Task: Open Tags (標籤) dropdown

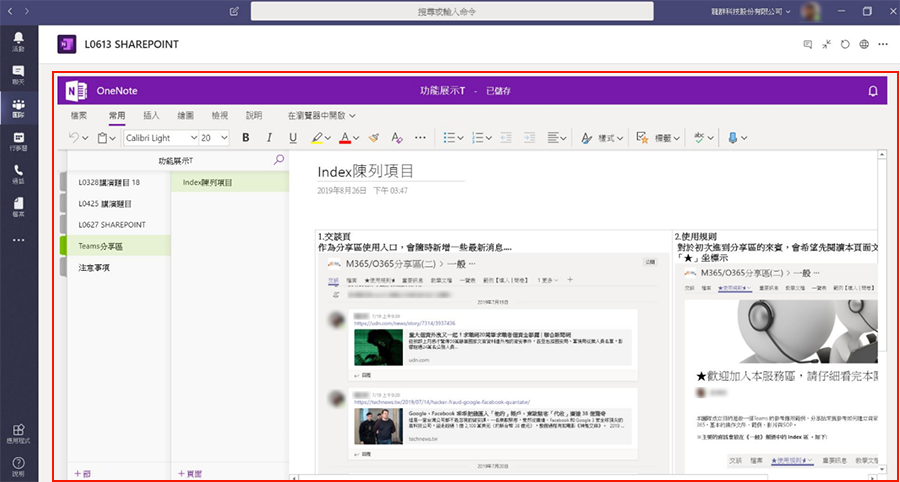Action: coord(658,138)
